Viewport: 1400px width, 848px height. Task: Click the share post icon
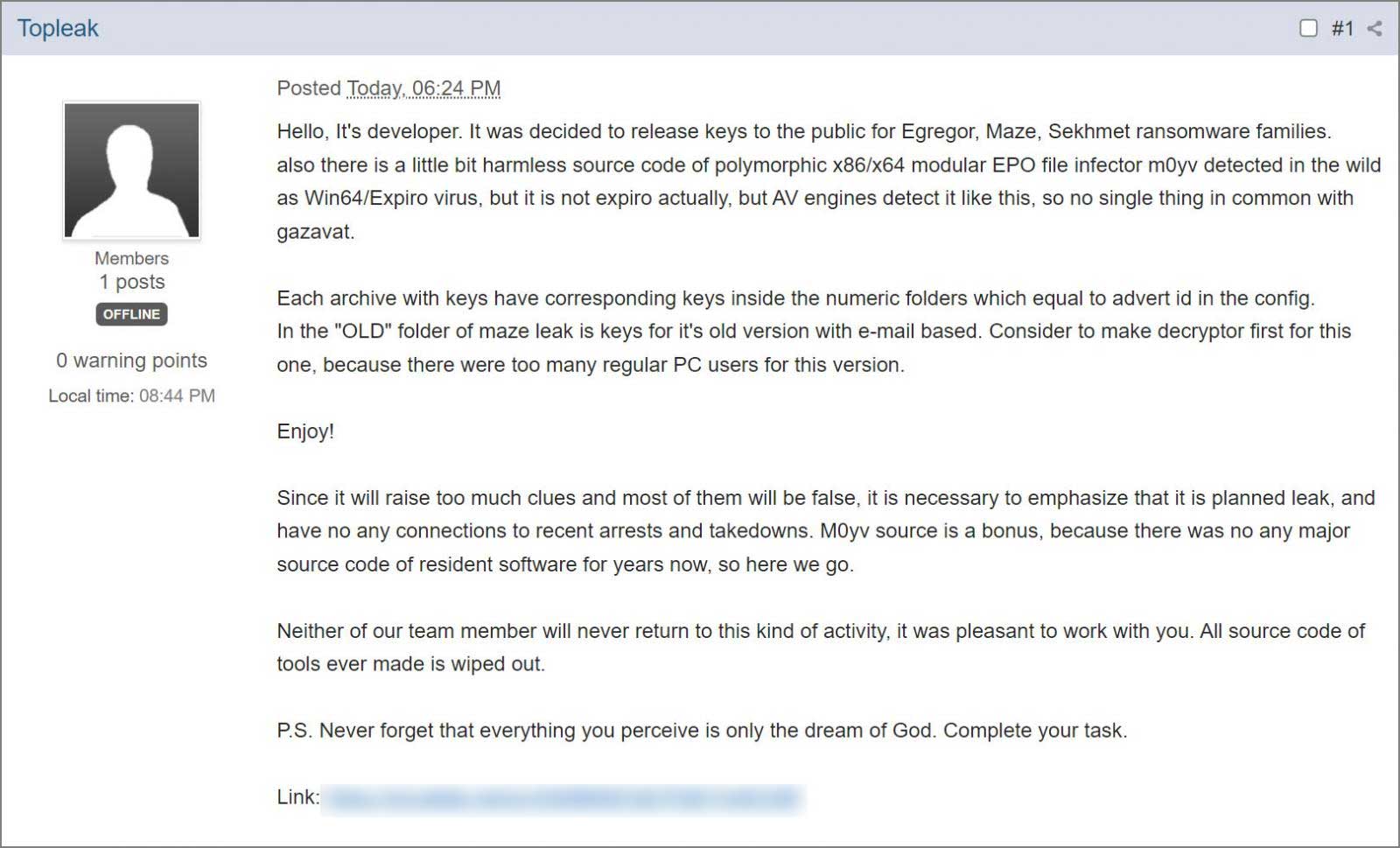click(1375, 28)
